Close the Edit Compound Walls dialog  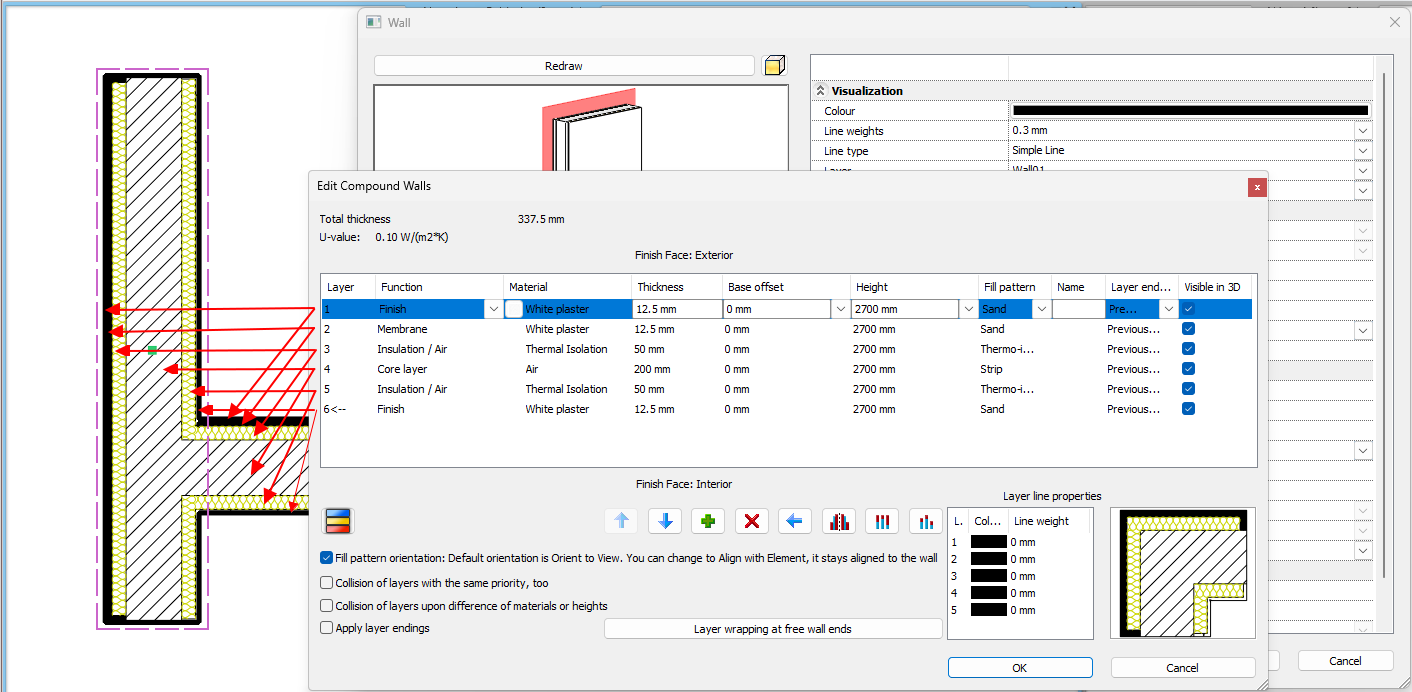click(1257, 187)
